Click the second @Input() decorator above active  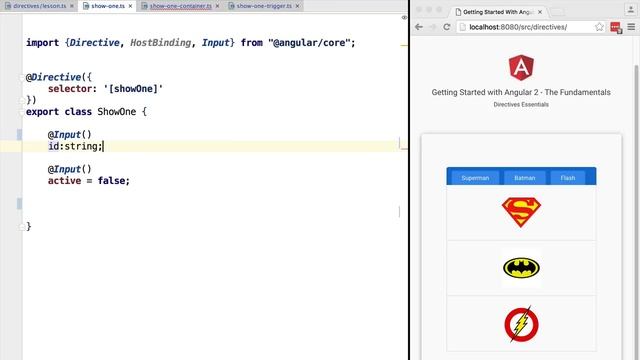69,169
